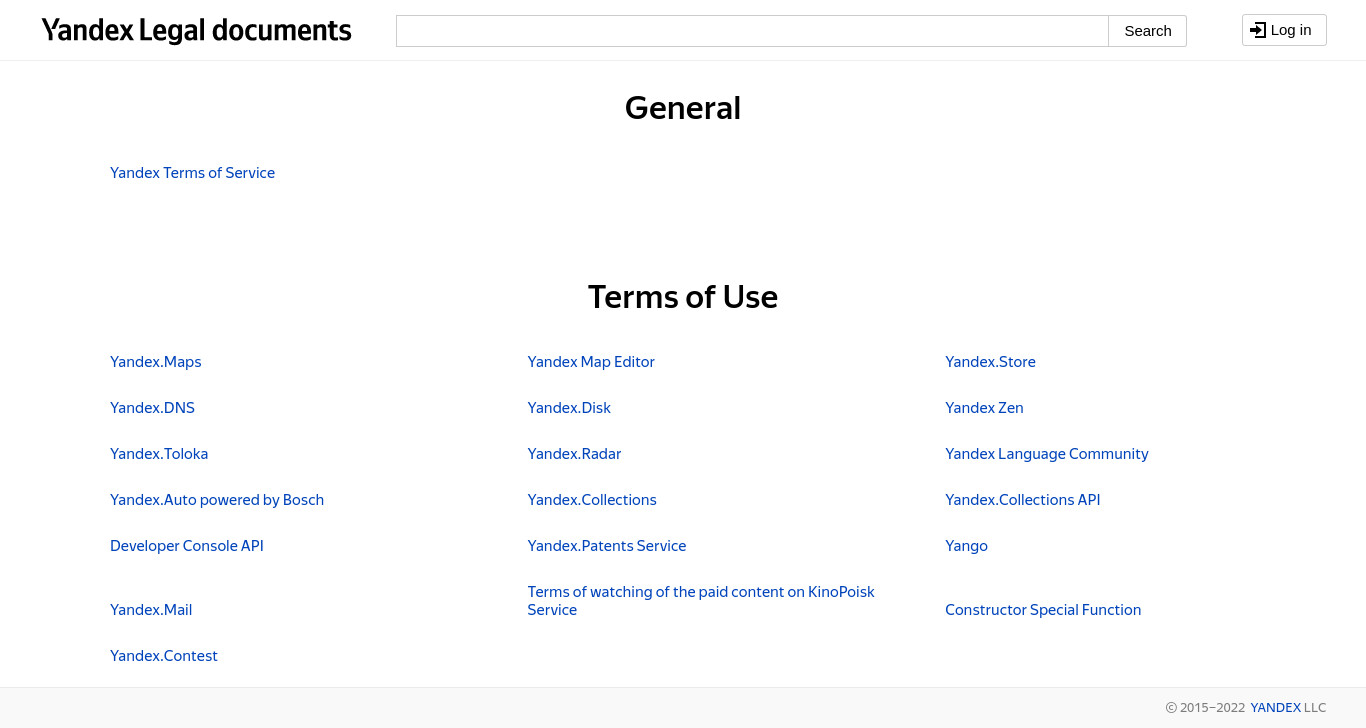This screenshot has width=1366, height=728.
Task: Open Developer Console API link
Action: [x=187, y=546]
